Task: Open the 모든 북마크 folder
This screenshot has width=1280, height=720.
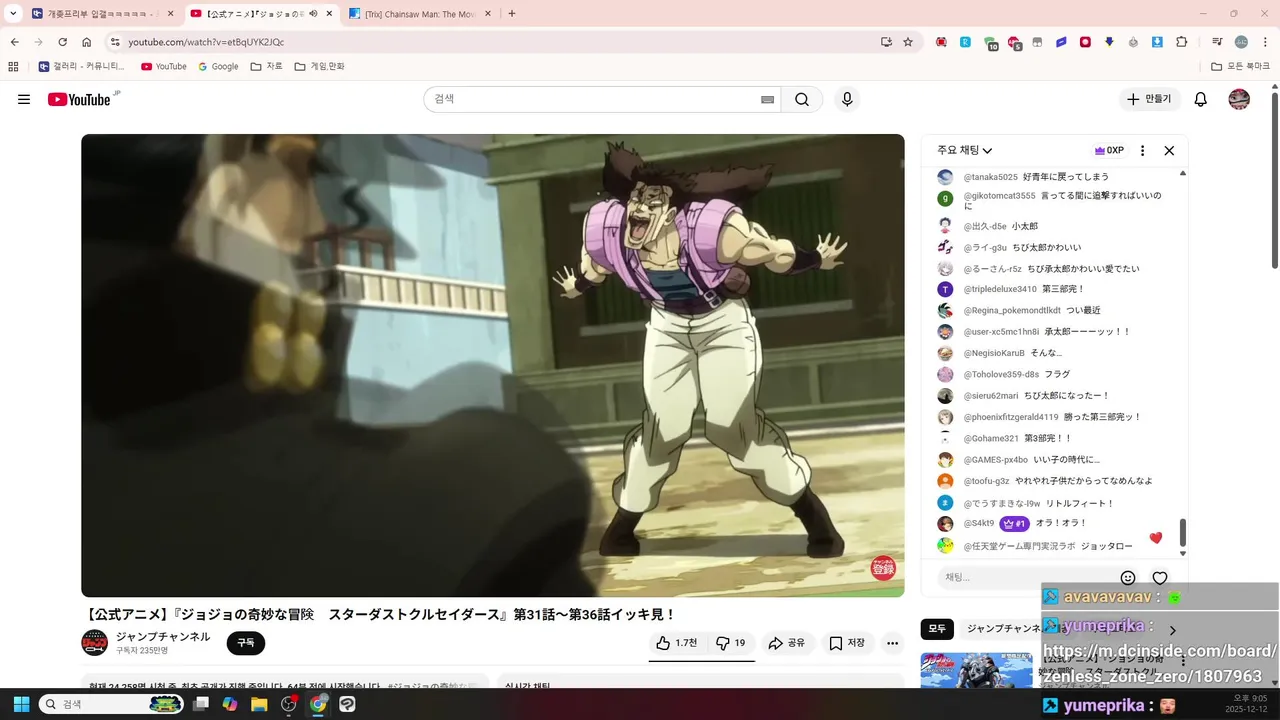Action: [x=1240, y=66]
